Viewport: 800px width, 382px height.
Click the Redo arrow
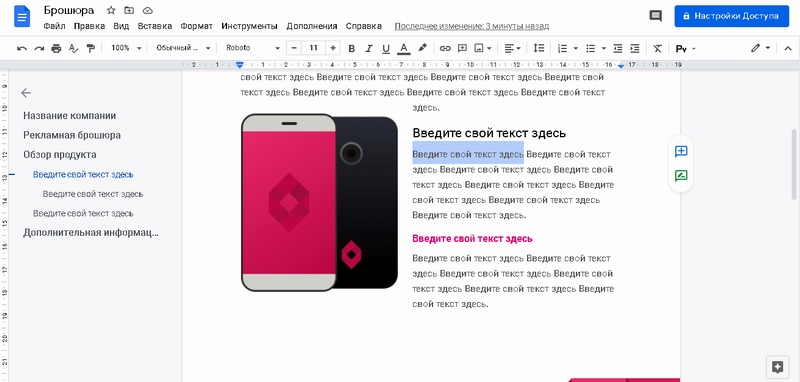[39, 48]
